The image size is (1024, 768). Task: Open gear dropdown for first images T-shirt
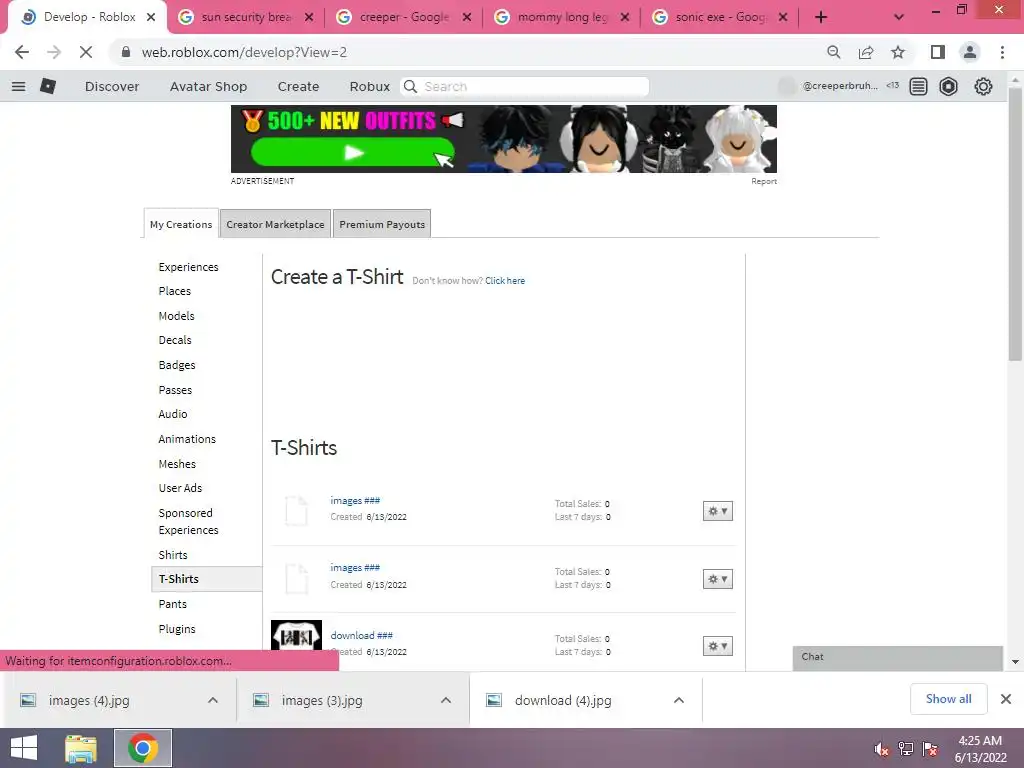[718, 511]
